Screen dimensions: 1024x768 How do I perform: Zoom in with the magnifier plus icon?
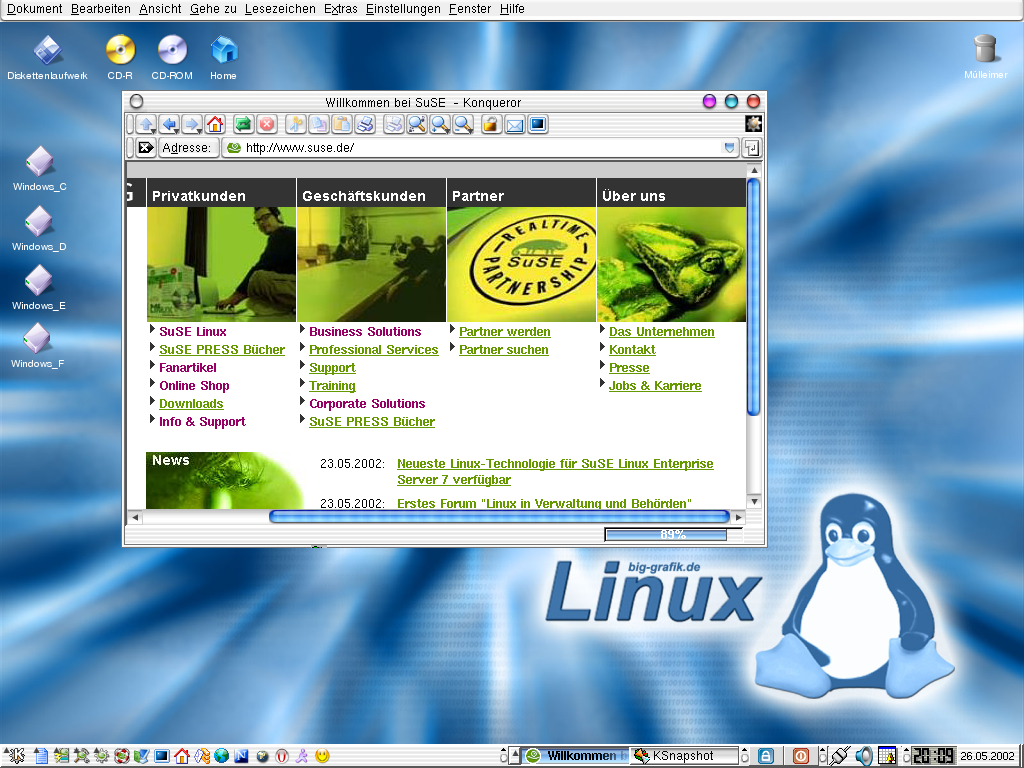click(x=440, y=124)
